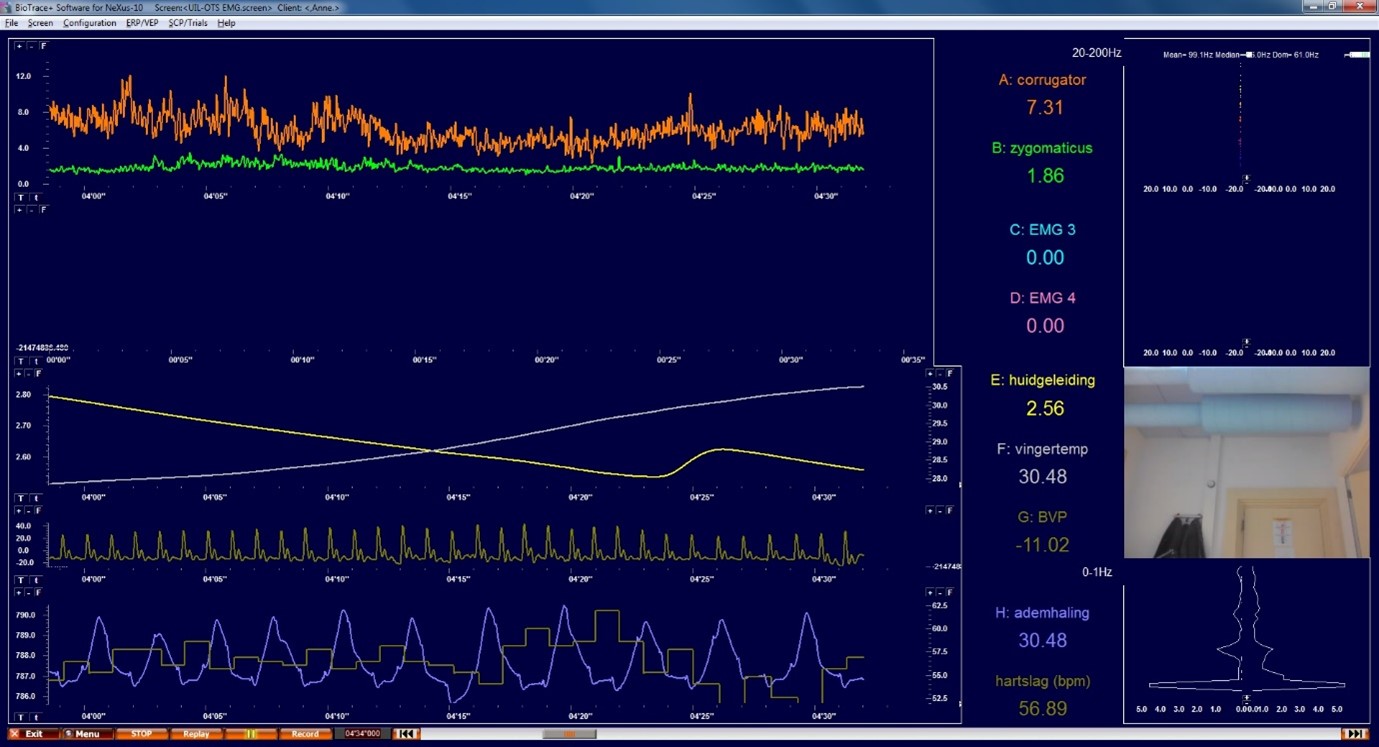Click the 04'34"000 time field
Viewport: 1379px width, 747px height.
(x=362, y=734)
